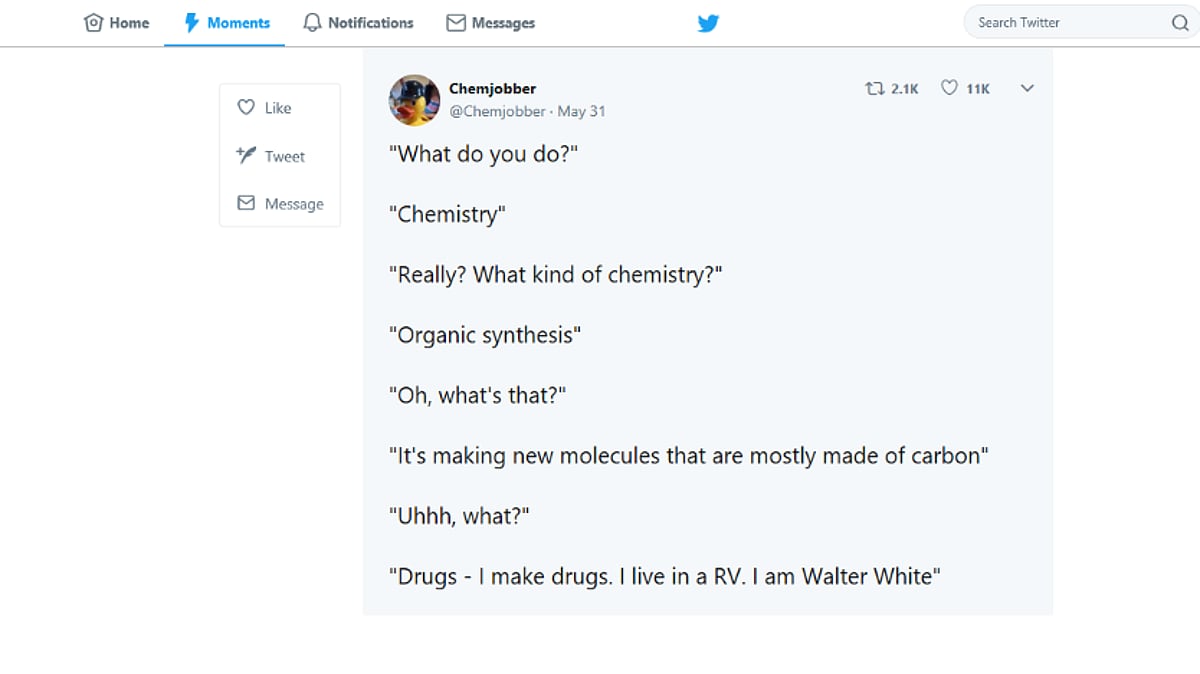
Task: Open Chemjobber's avatar thumbnail
Action: click(x=413, y=100)
